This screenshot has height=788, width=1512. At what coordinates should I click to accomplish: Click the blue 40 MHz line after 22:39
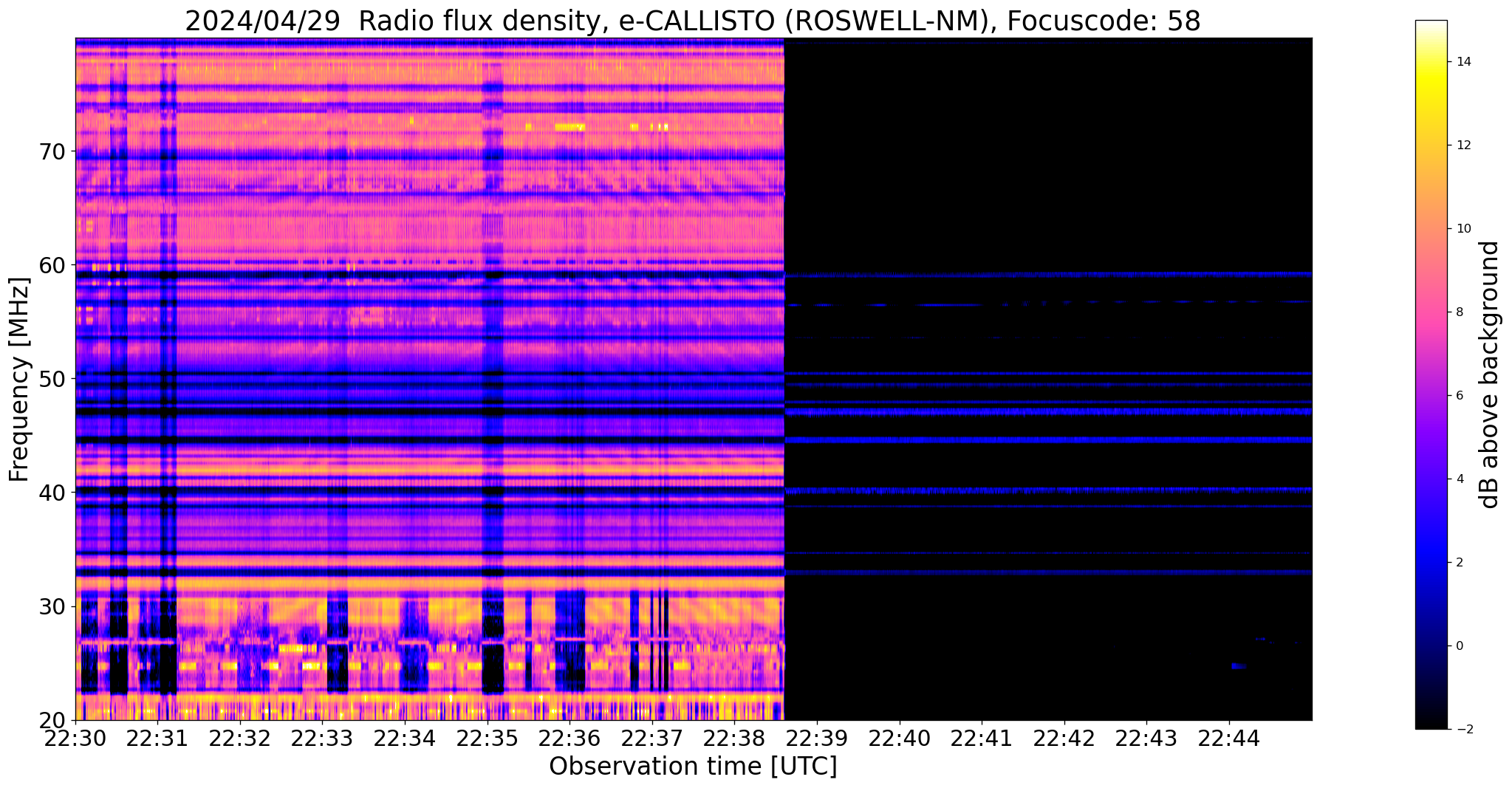point(1047,490)
